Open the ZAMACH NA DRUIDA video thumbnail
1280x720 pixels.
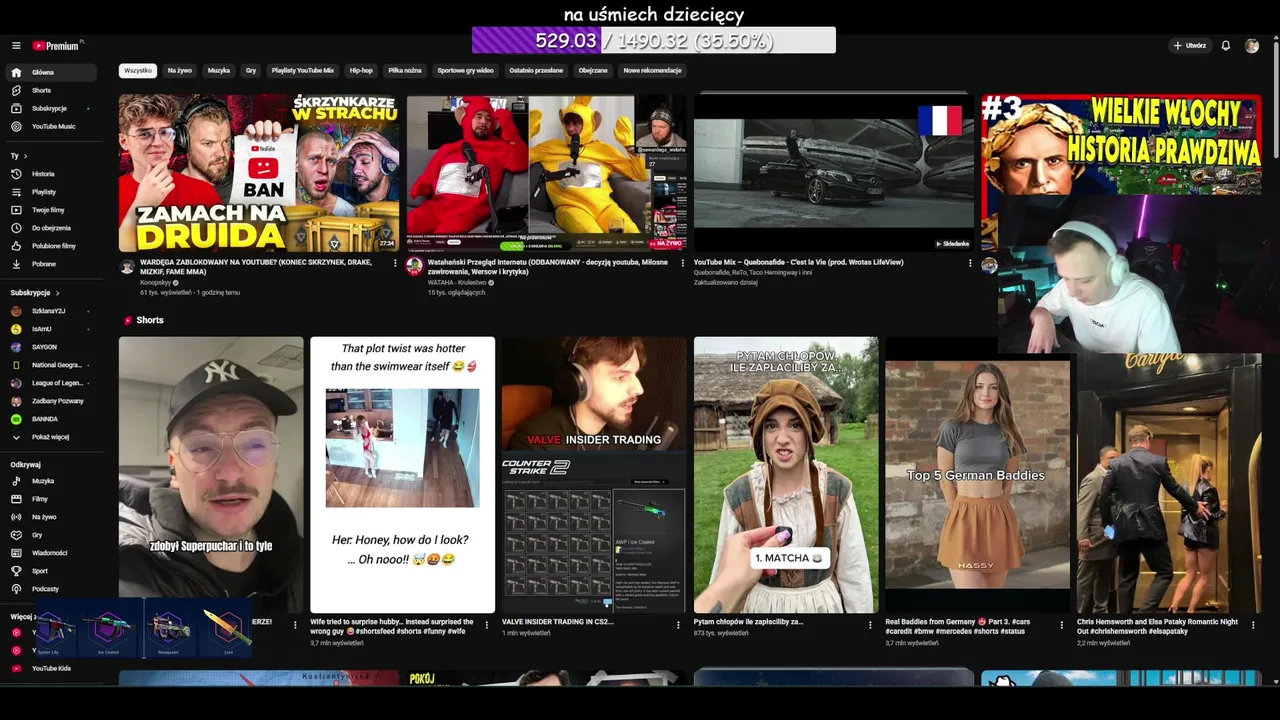click(x=259, y=173)
